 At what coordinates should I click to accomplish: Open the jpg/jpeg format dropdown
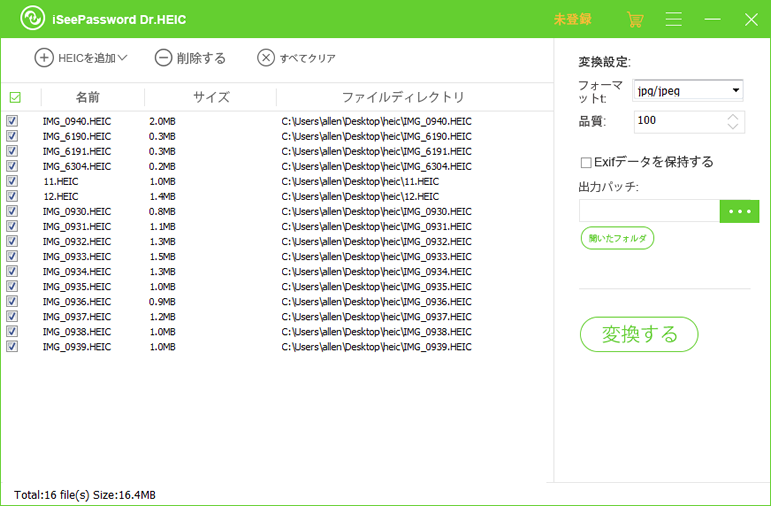coord(688,90)
